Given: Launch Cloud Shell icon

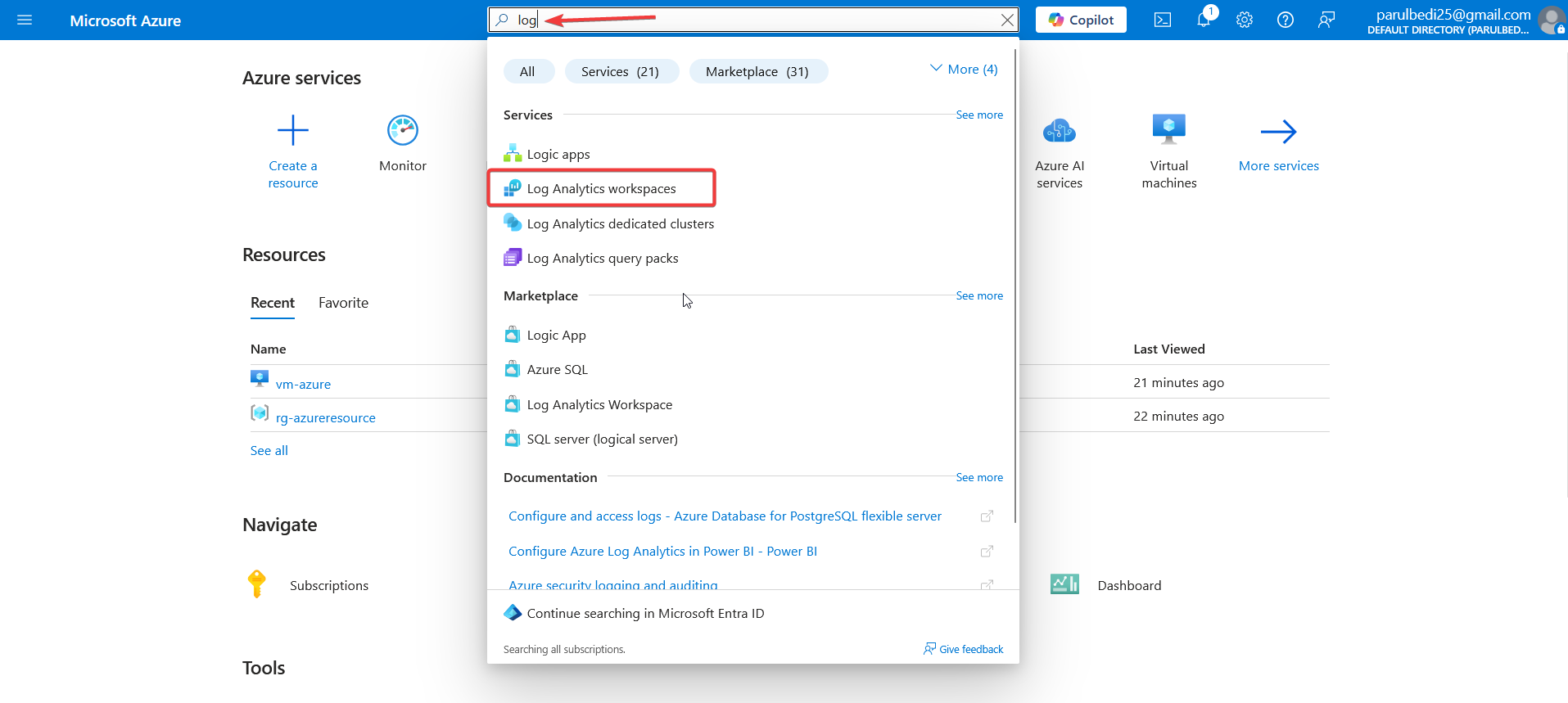Looking at the screenshot, I should [1163, 20].
